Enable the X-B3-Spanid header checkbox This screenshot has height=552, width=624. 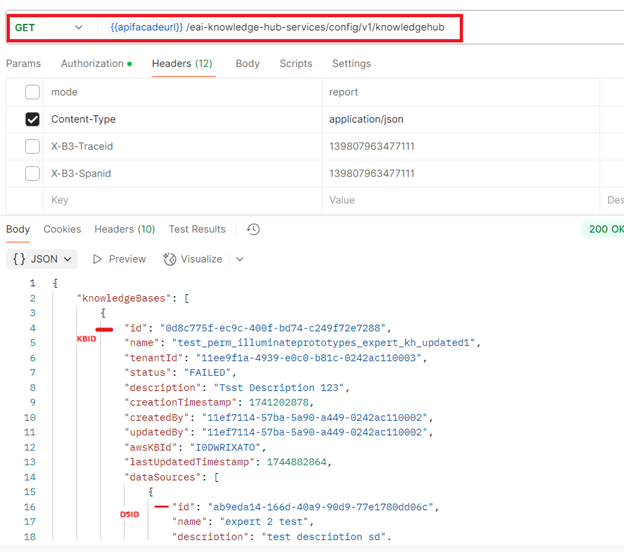point(32,173)
